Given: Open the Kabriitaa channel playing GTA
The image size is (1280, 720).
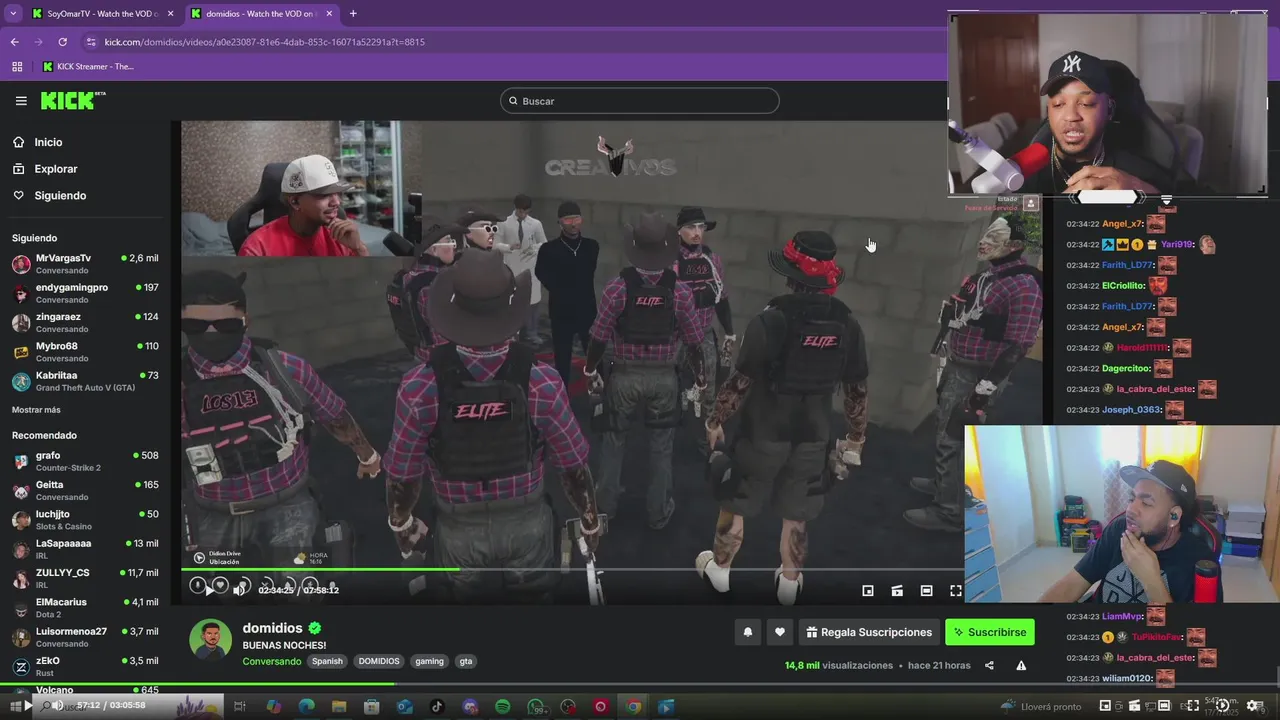Looking at the screenshot, I should coord(85,381).
